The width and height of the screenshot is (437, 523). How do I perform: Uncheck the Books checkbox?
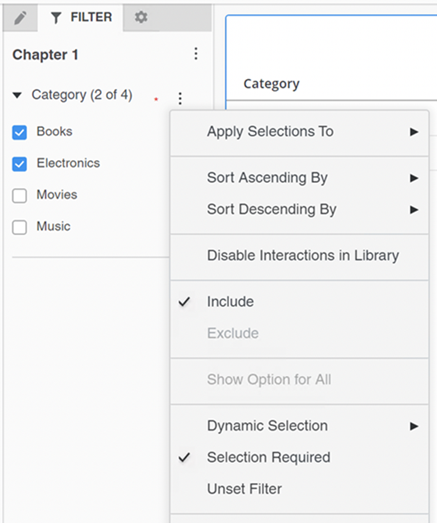[x=19, y=132]
